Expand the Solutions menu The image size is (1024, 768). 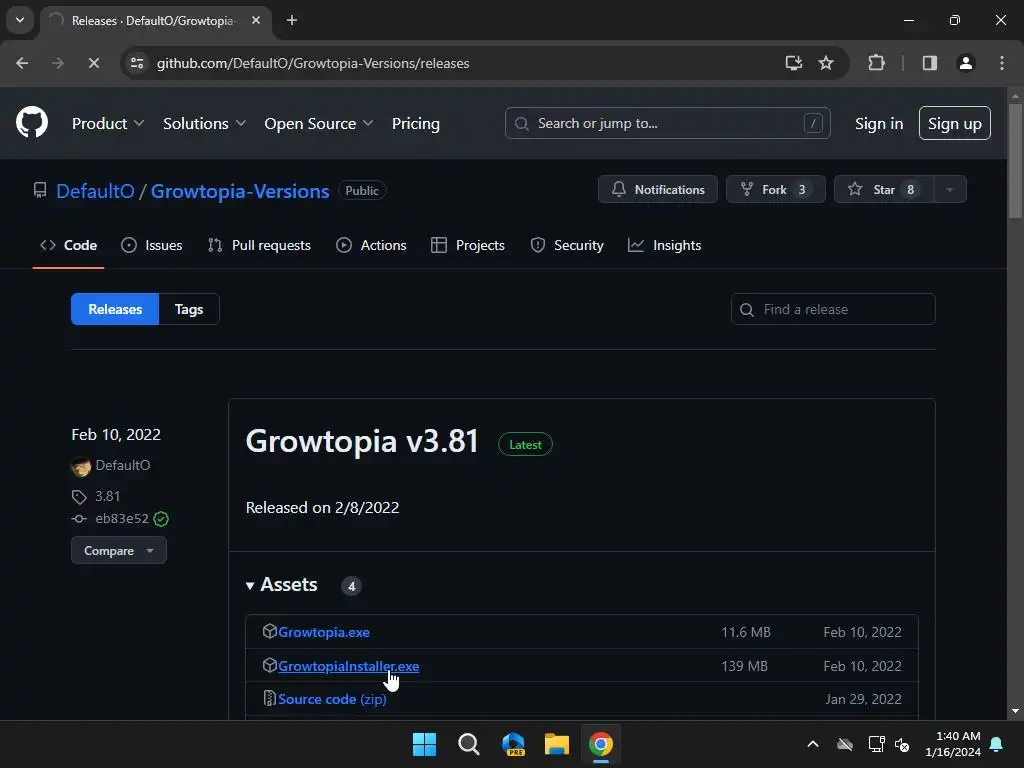tap(204, 123)
